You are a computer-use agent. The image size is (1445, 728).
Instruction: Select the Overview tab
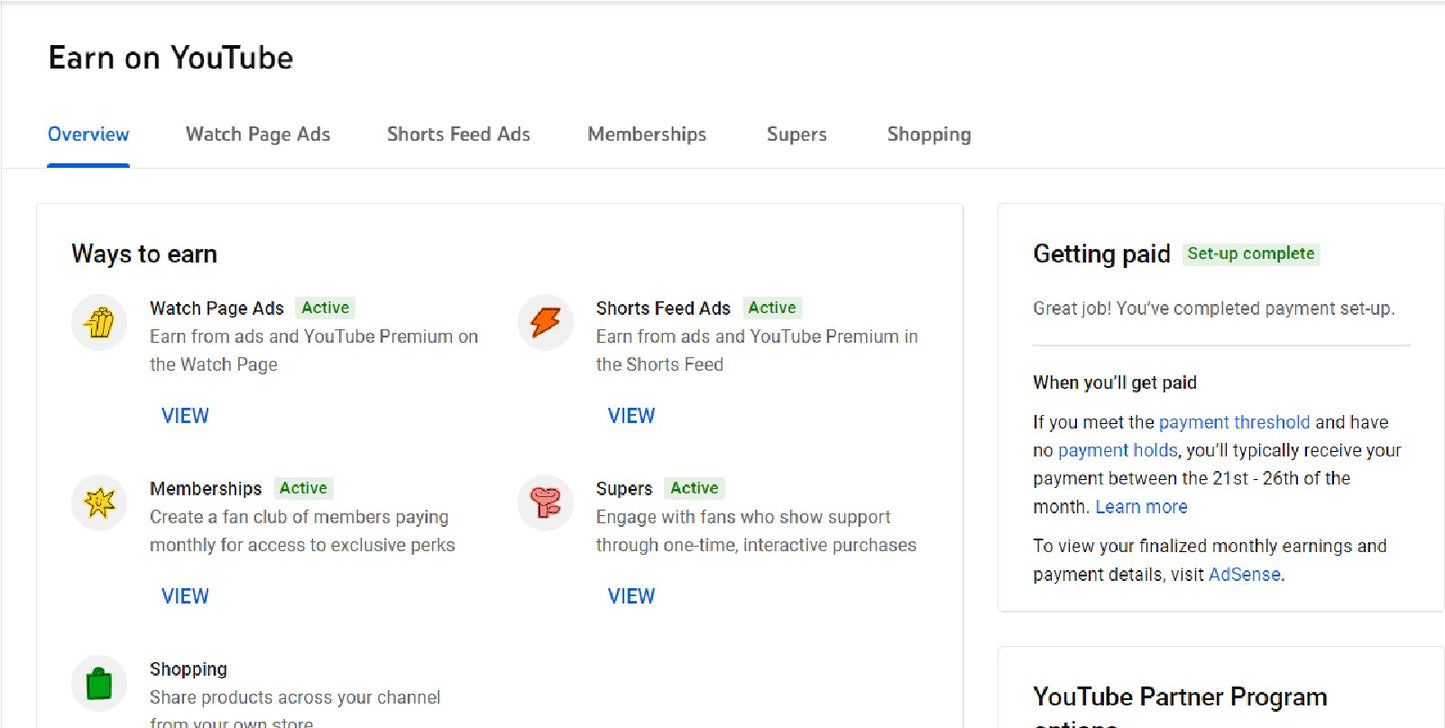(88, 134)
